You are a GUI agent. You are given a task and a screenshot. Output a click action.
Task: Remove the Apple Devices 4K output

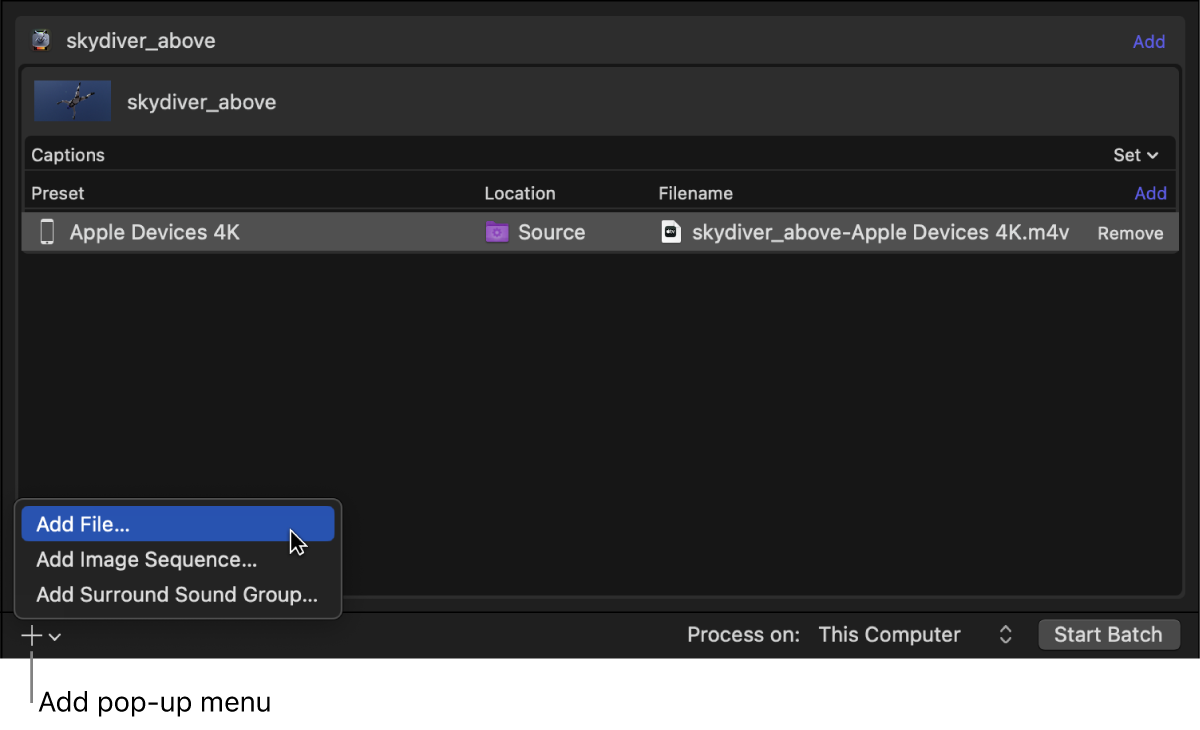[1130, 232]
